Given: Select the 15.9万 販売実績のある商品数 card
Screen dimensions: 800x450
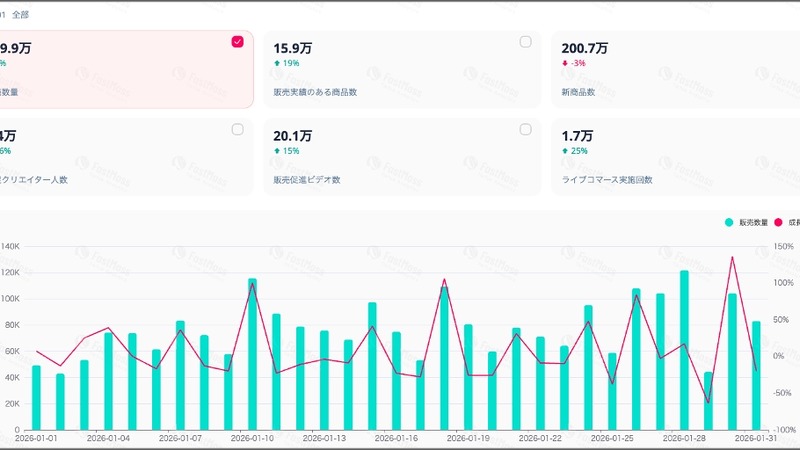Looking at the screenshot, I should [x=402, y=69].
